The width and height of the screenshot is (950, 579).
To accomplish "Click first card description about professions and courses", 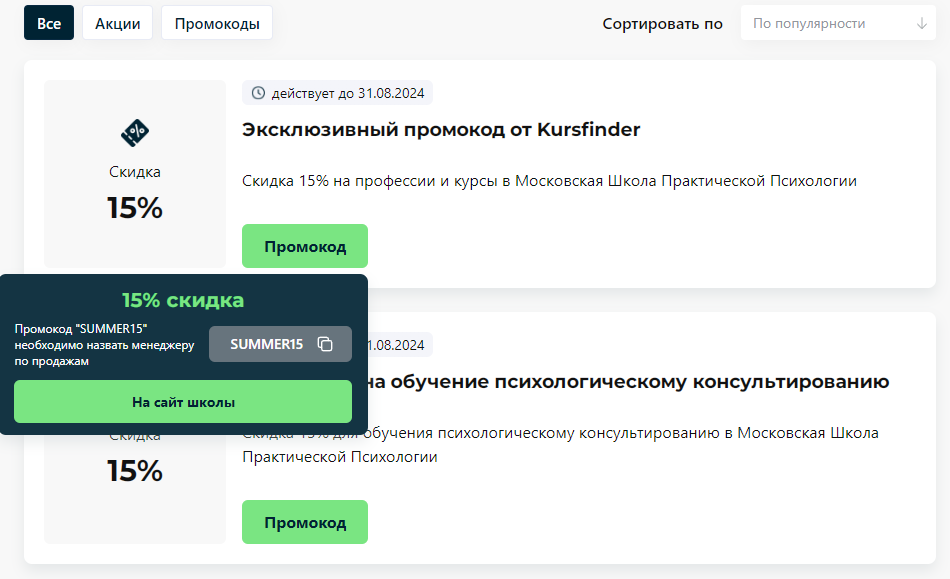I will [x=549, y=180].
